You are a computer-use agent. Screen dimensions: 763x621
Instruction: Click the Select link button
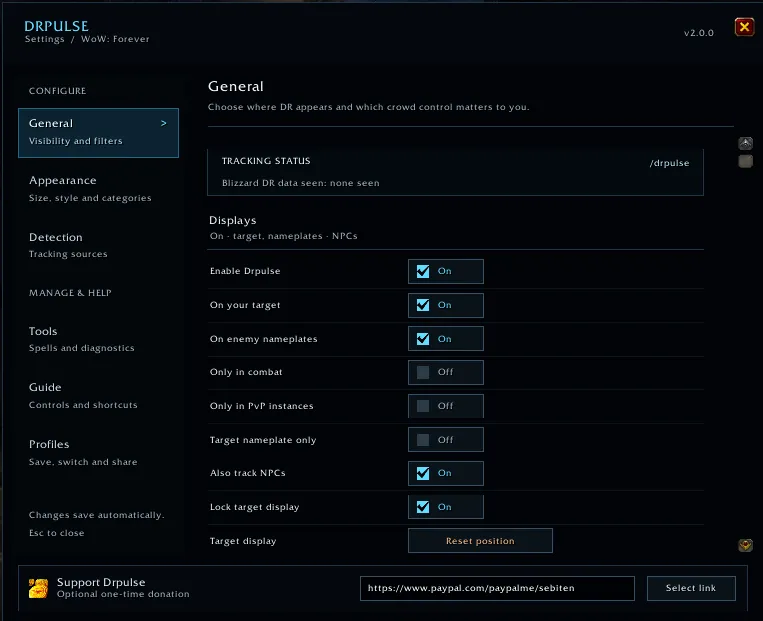pos(691,588)
